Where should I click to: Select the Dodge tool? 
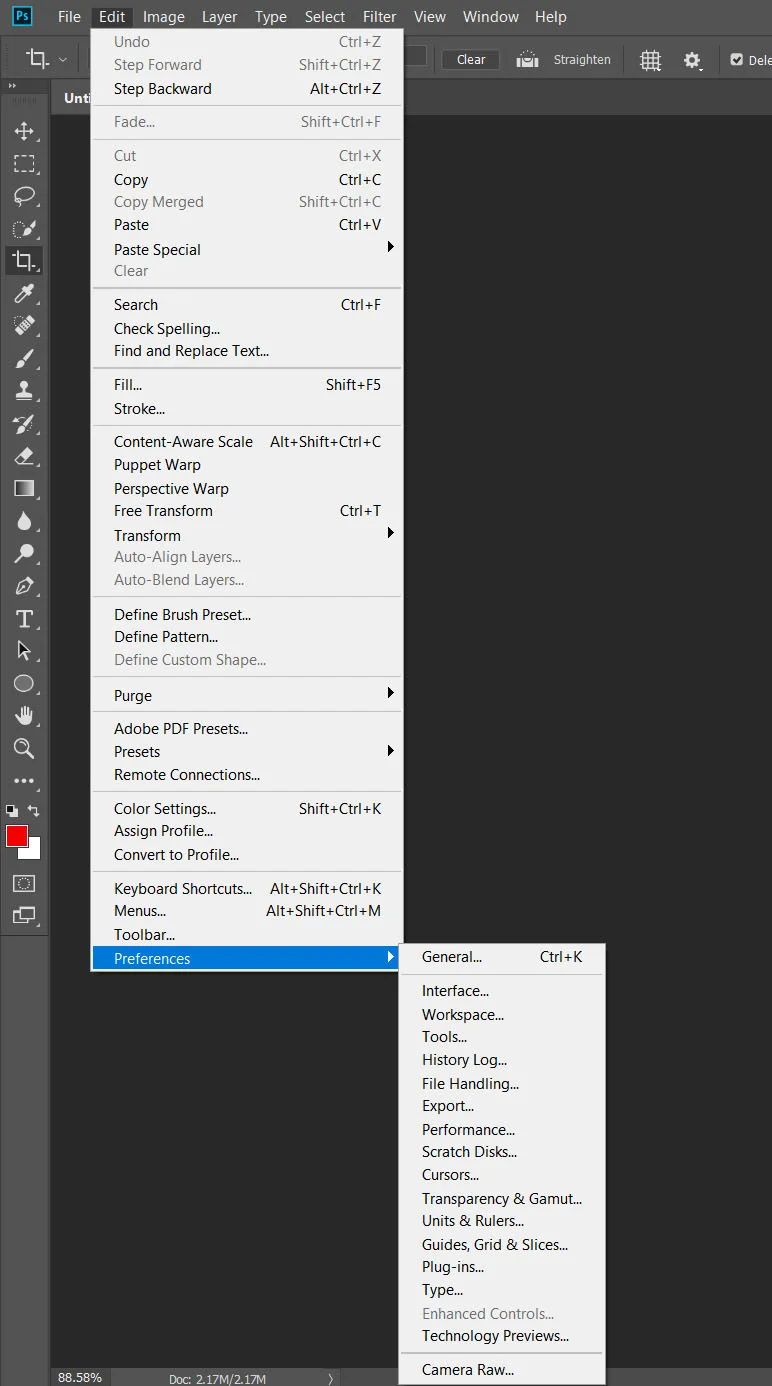24,554
